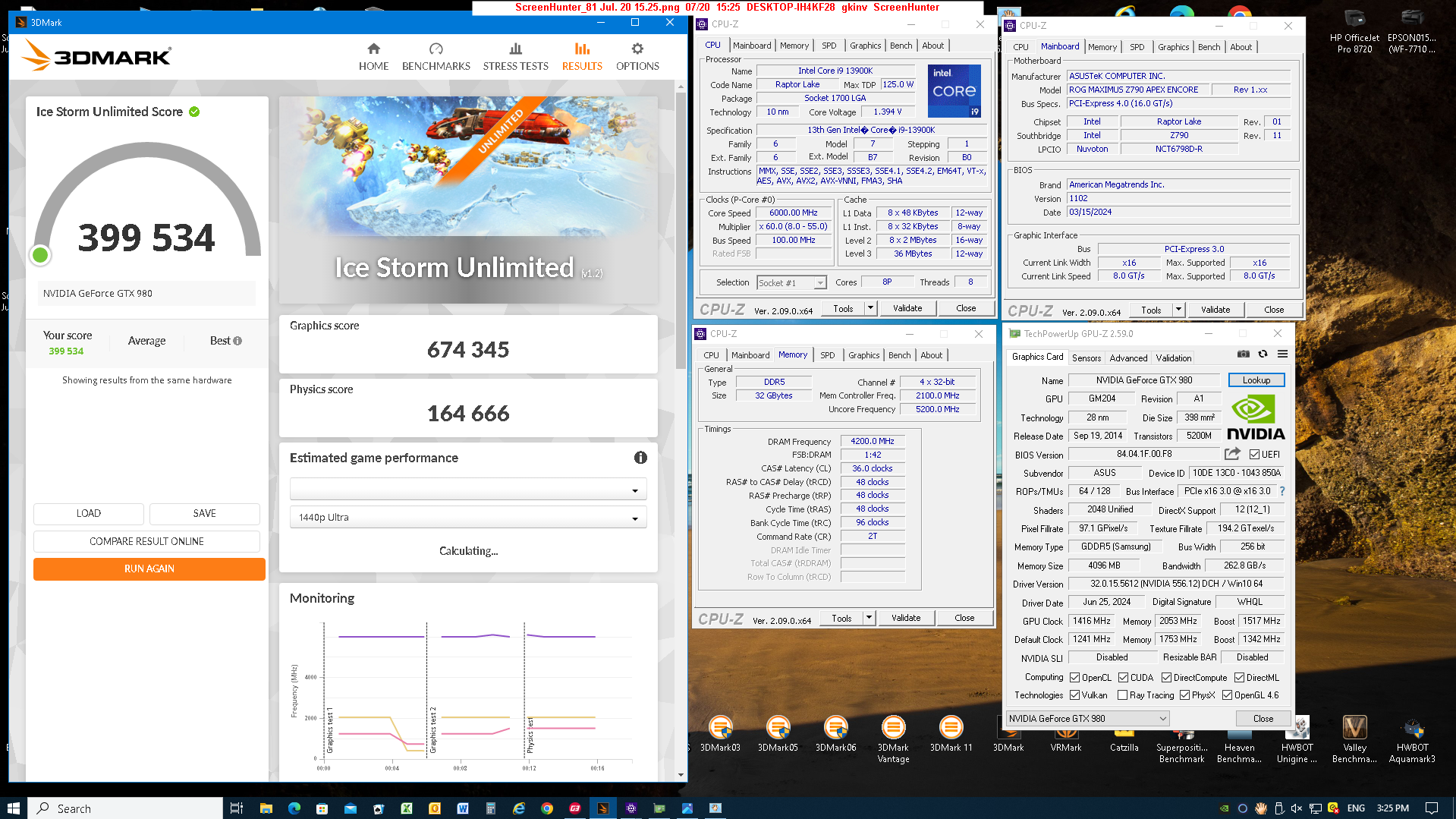Open Chrome from the taskbar

pyautogui.click(x=546, y=808)
